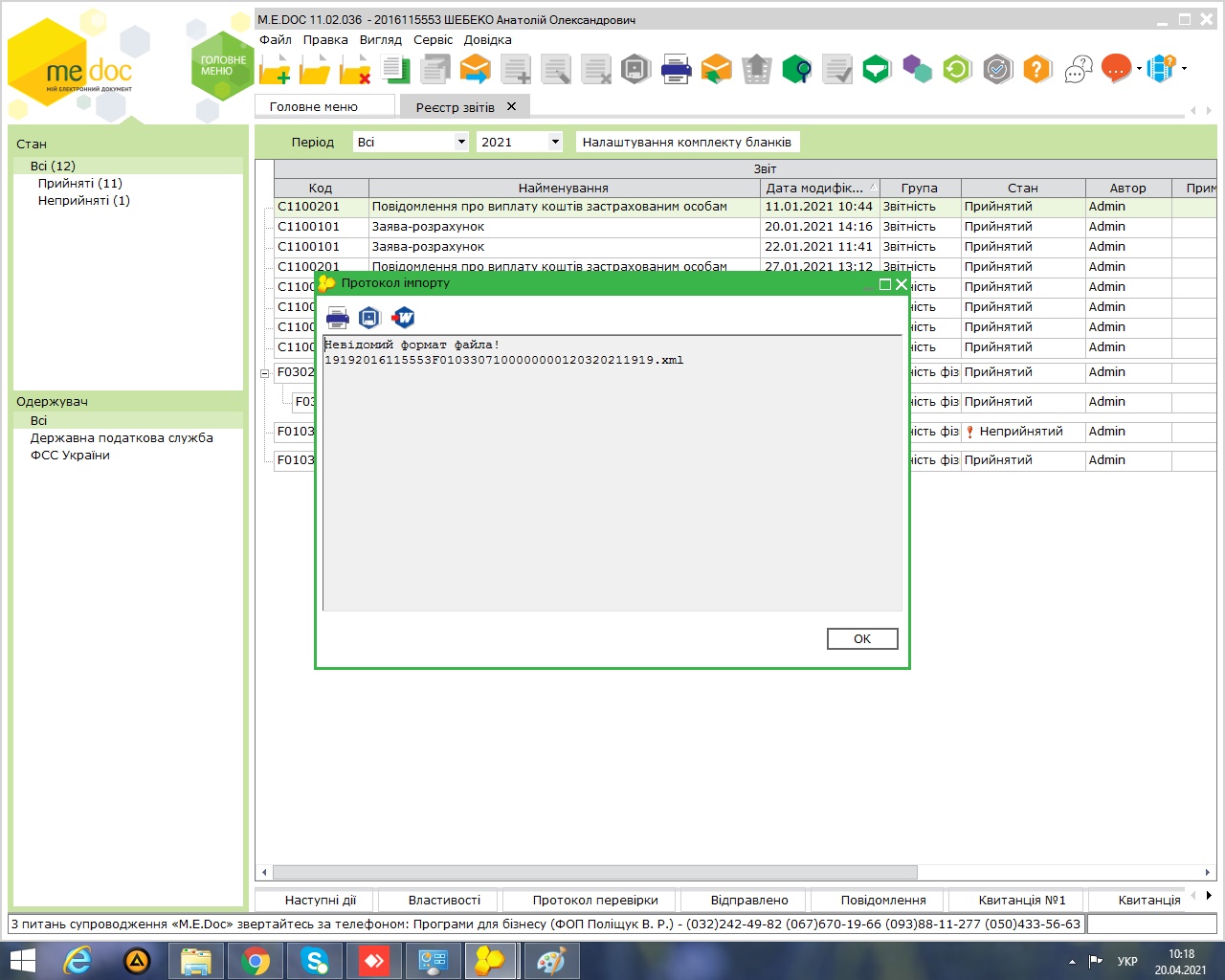The image size is (1225, 980).
Task: Click the green hexagon magnifier search icon
Action: click(x=796, y=70)
